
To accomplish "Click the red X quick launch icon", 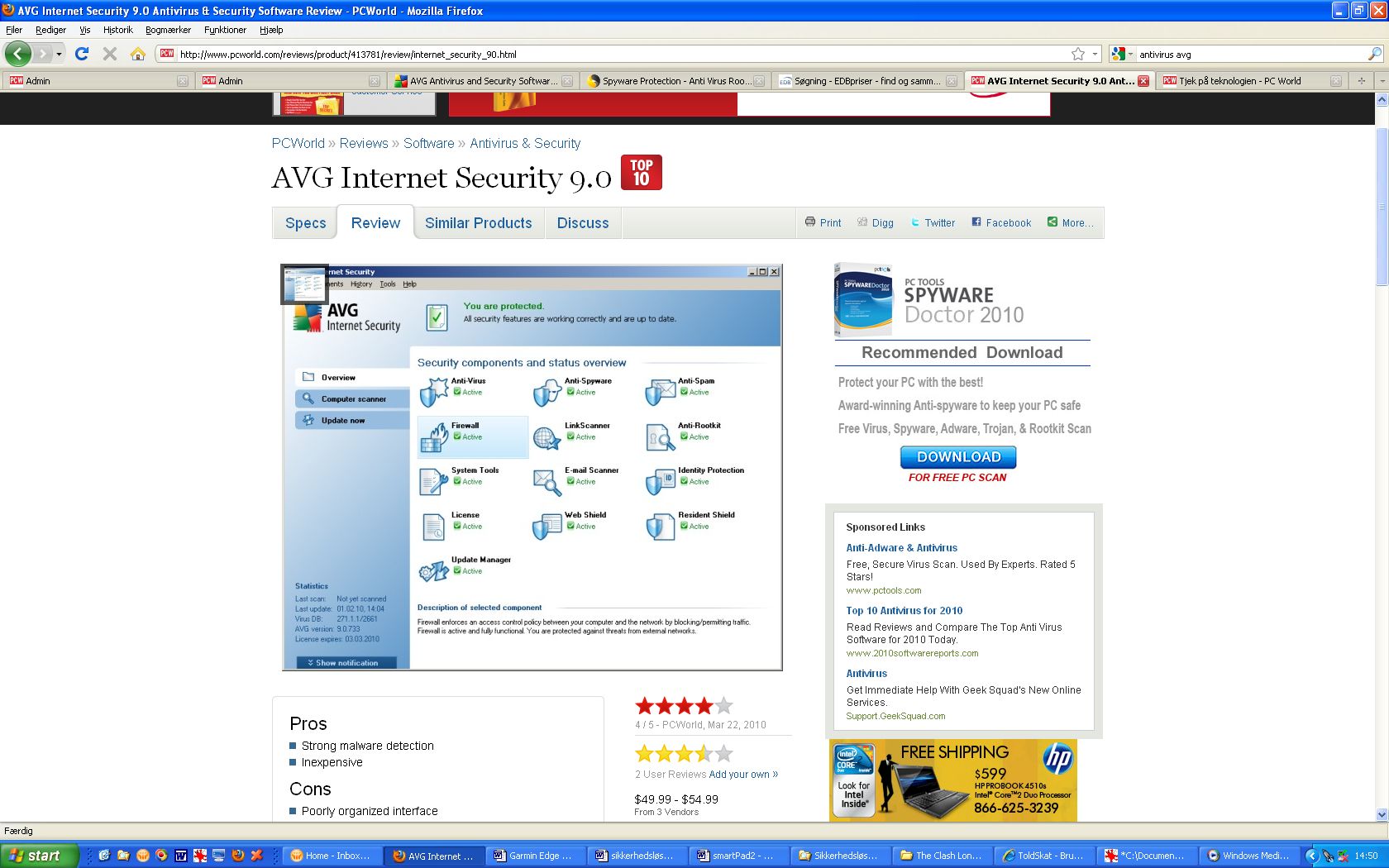I will pos(256,856).
